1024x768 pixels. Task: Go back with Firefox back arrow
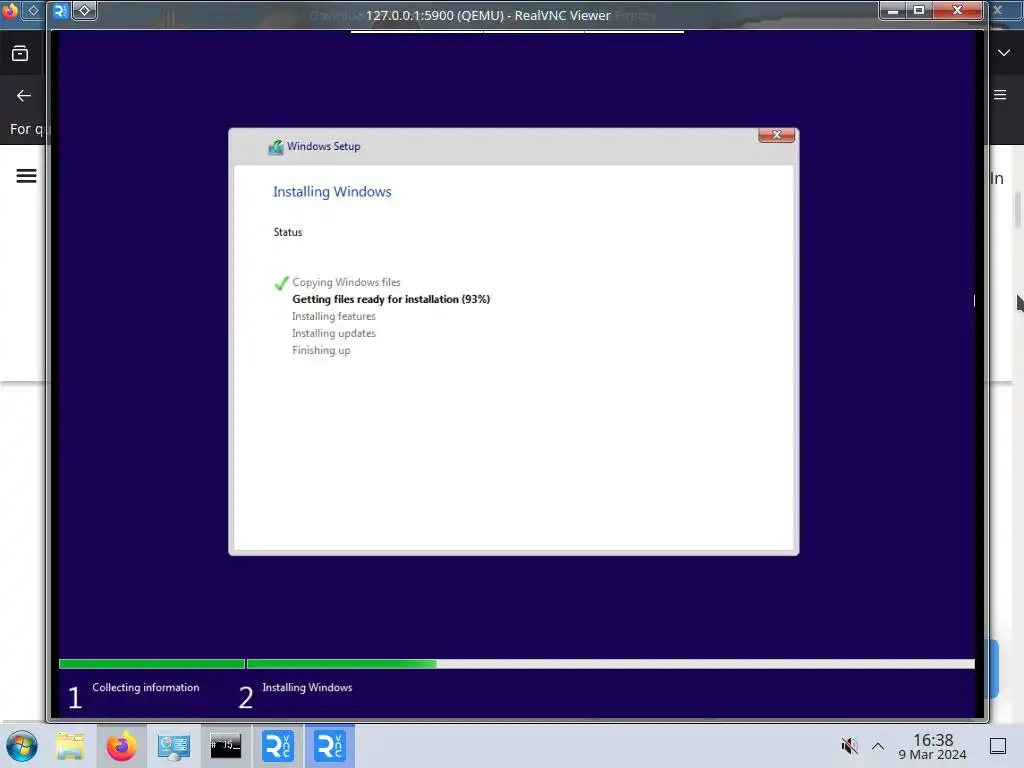(24, 96)
